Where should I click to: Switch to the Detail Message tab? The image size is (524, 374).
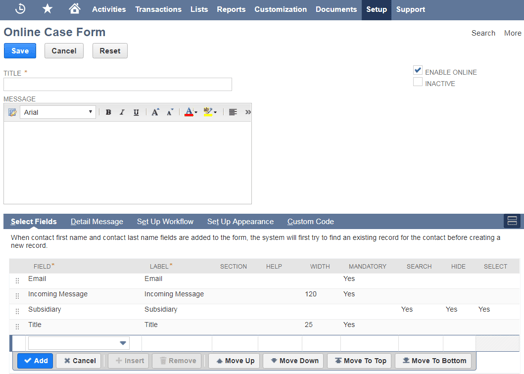[97, 222]
